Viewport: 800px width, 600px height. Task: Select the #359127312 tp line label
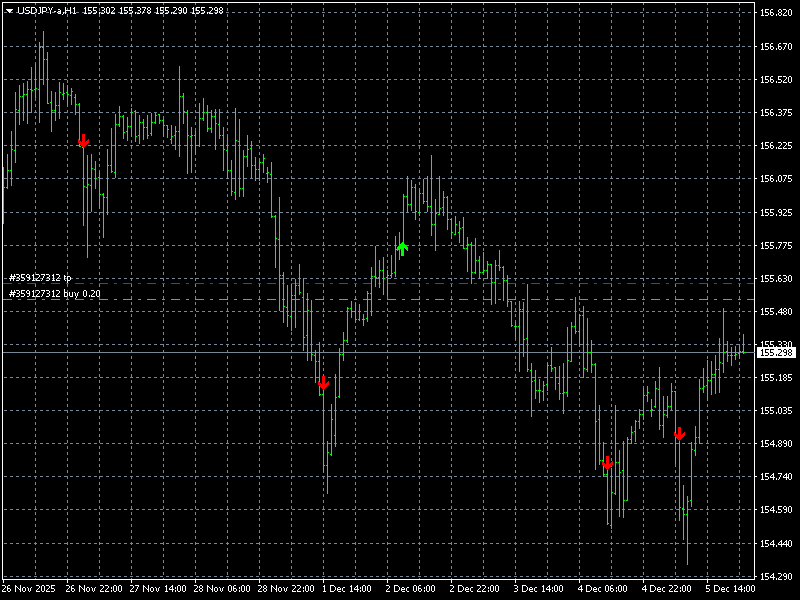(40, 277)
